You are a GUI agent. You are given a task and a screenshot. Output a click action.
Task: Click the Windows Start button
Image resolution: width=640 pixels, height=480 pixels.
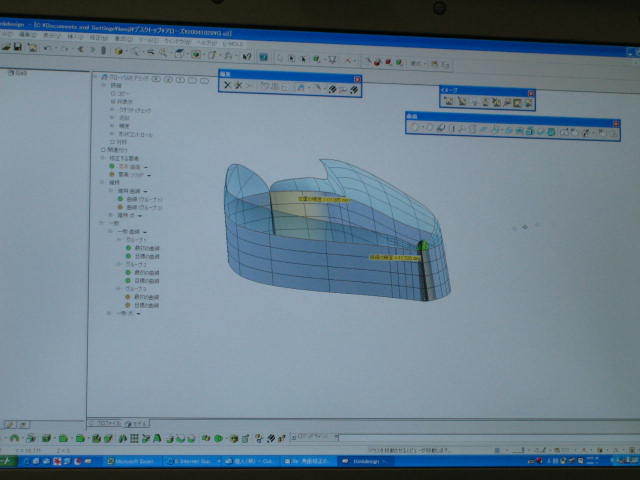[8, 461]
